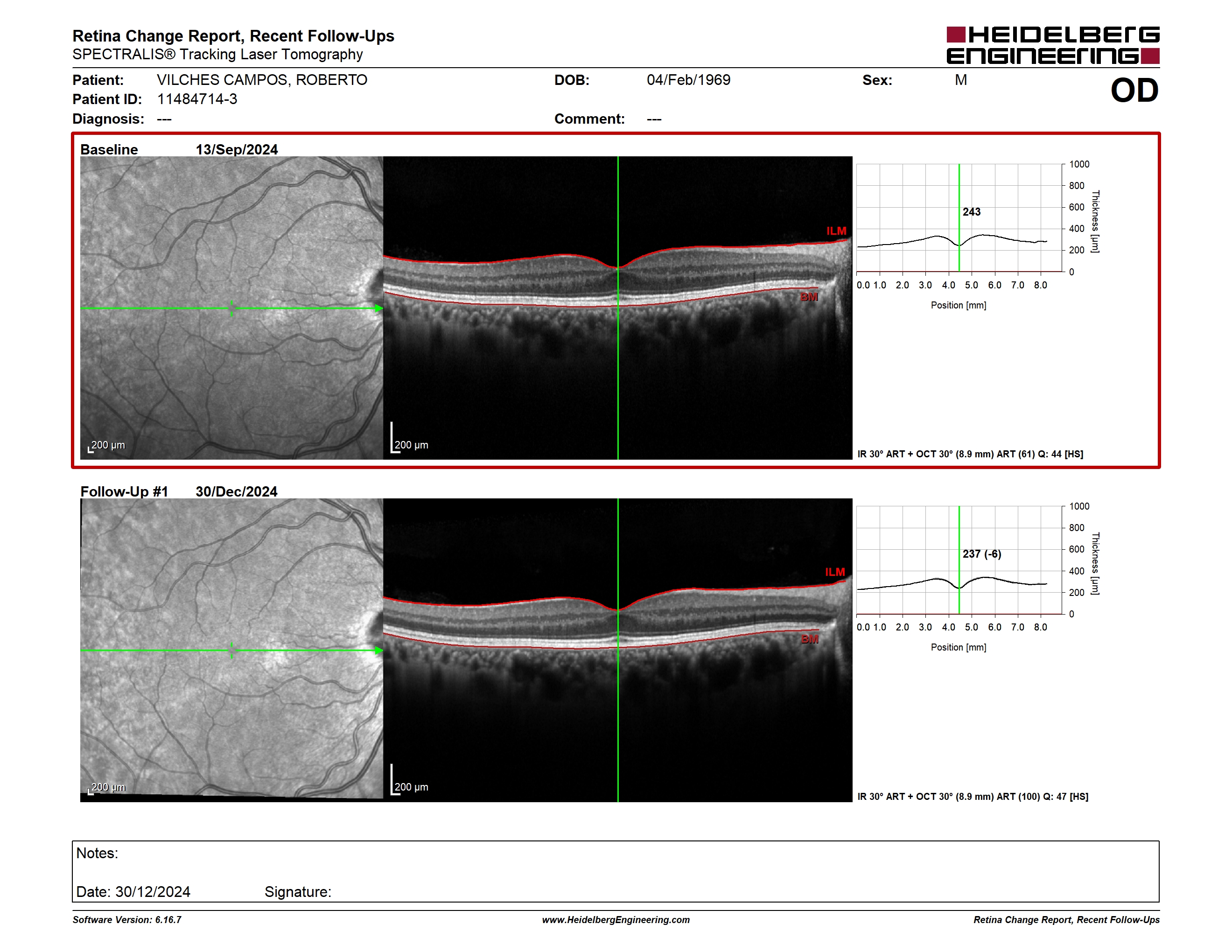
Task: Click the Follow-Up #1 heading label
Action: point(124,491)
